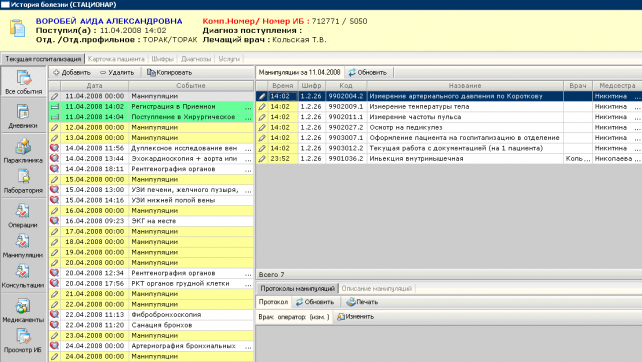Click the heart icon of Санация бронхов row

(54, 325)
